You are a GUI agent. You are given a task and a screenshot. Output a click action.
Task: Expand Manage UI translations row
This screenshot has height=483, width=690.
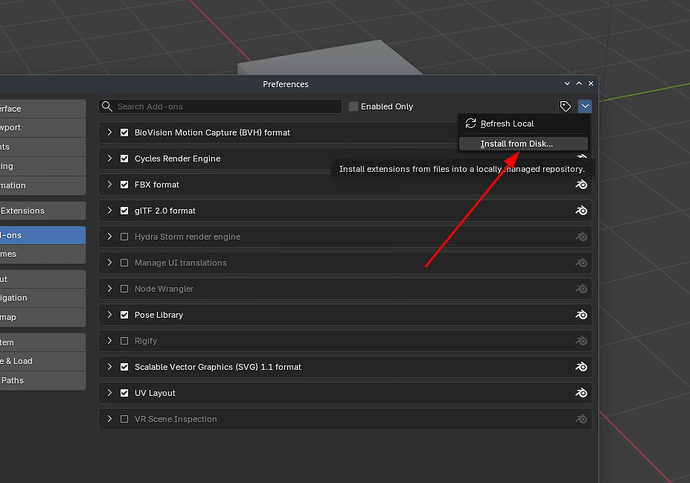pos(110,263)
